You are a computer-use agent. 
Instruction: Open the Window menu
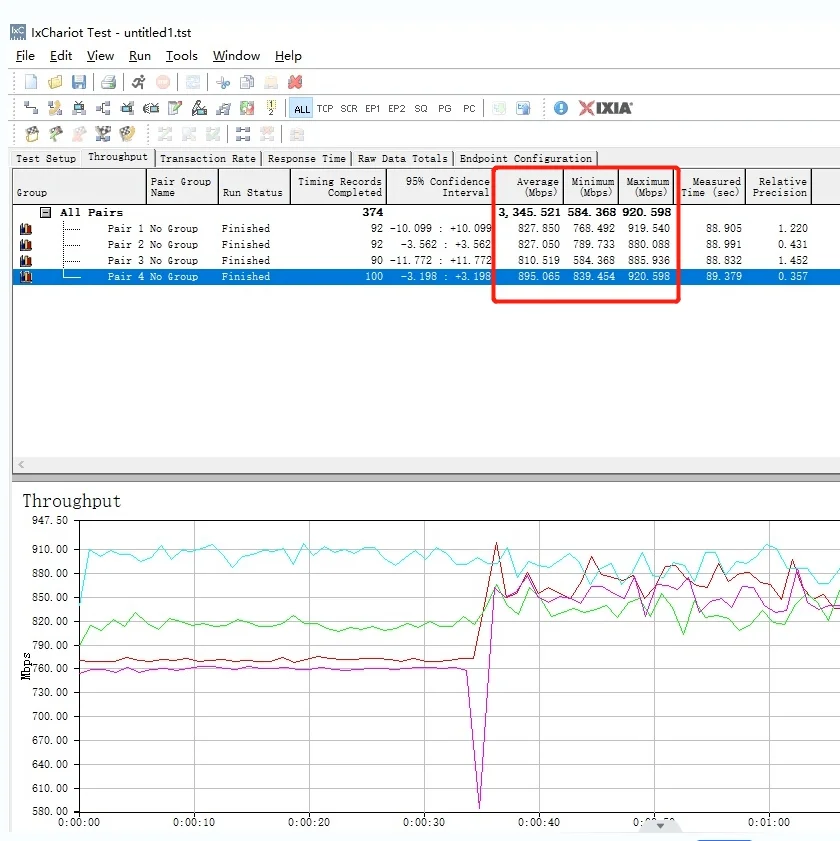[236, 56]
